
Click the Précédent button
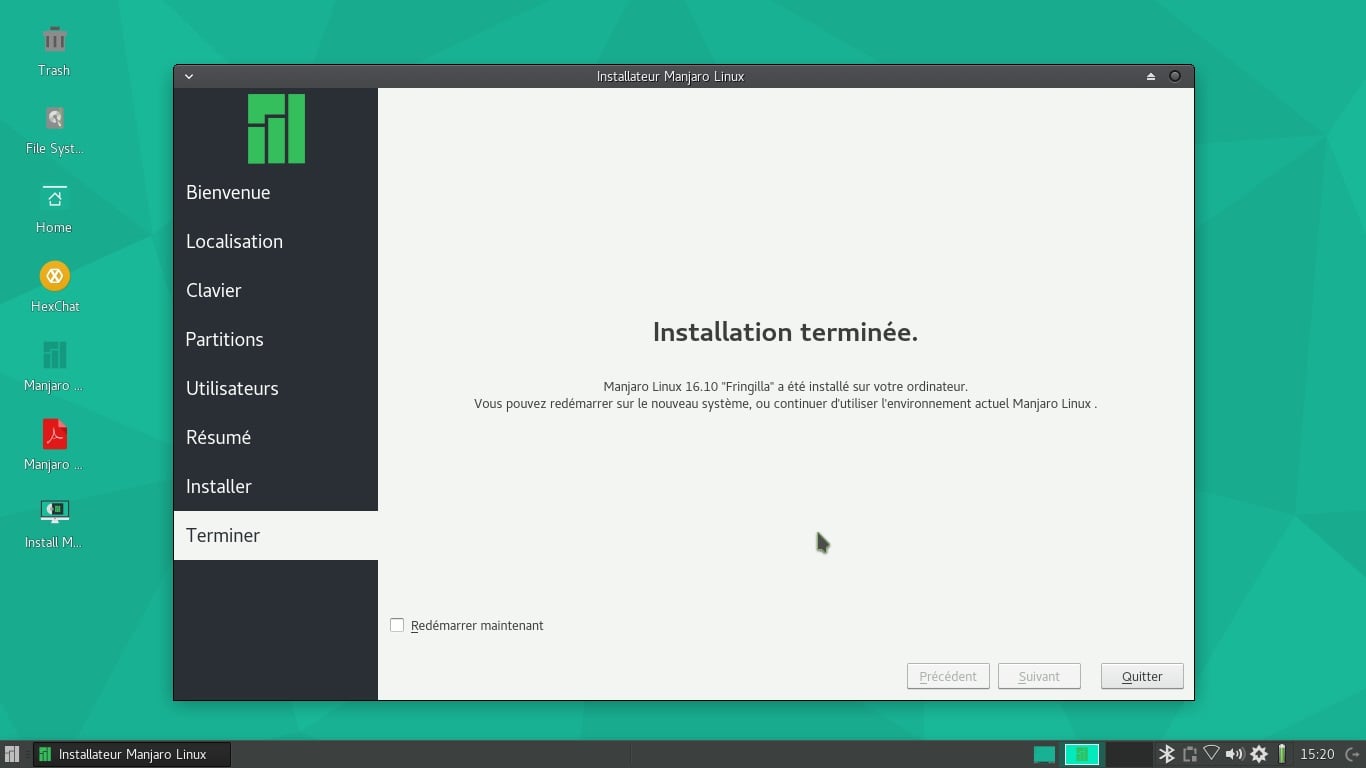point(948,676)
